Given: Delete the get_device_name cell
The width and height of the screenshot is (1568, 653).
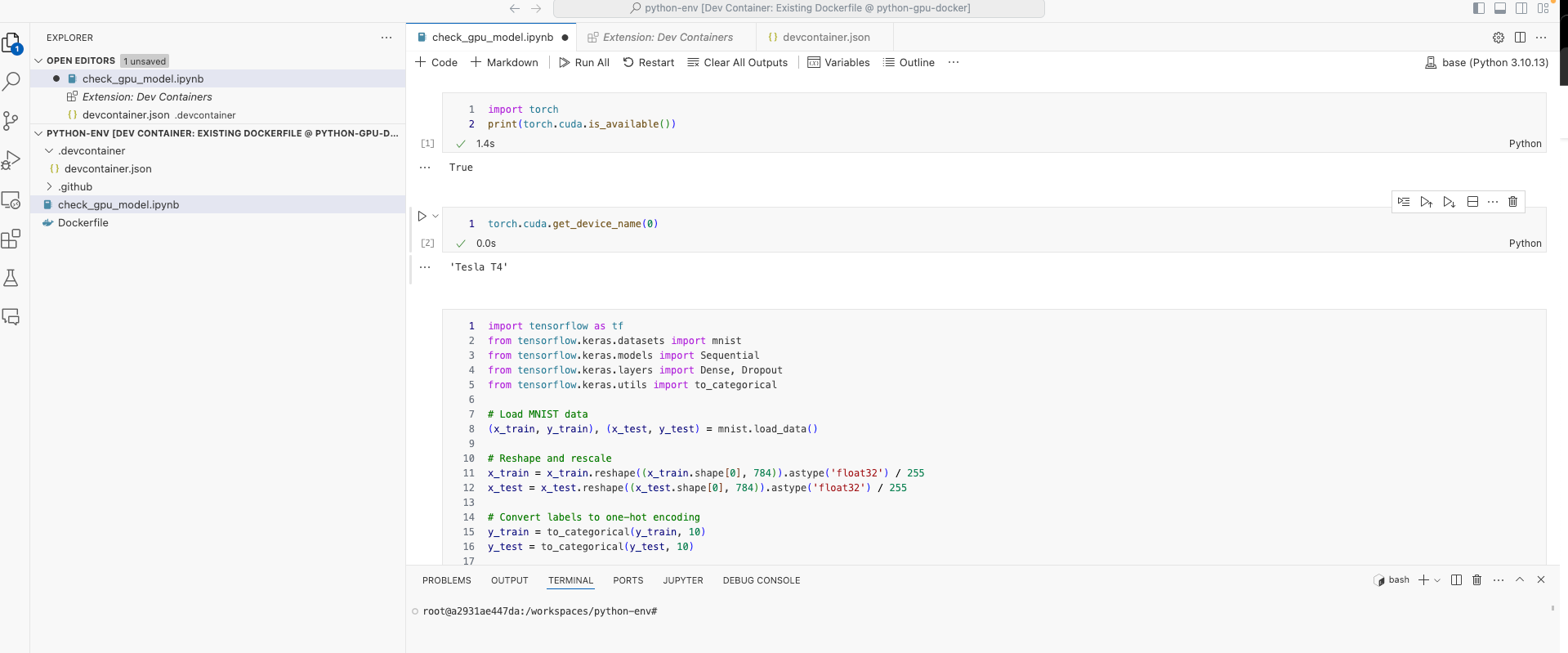Looking at the screenshot, I should [1512, 202].
